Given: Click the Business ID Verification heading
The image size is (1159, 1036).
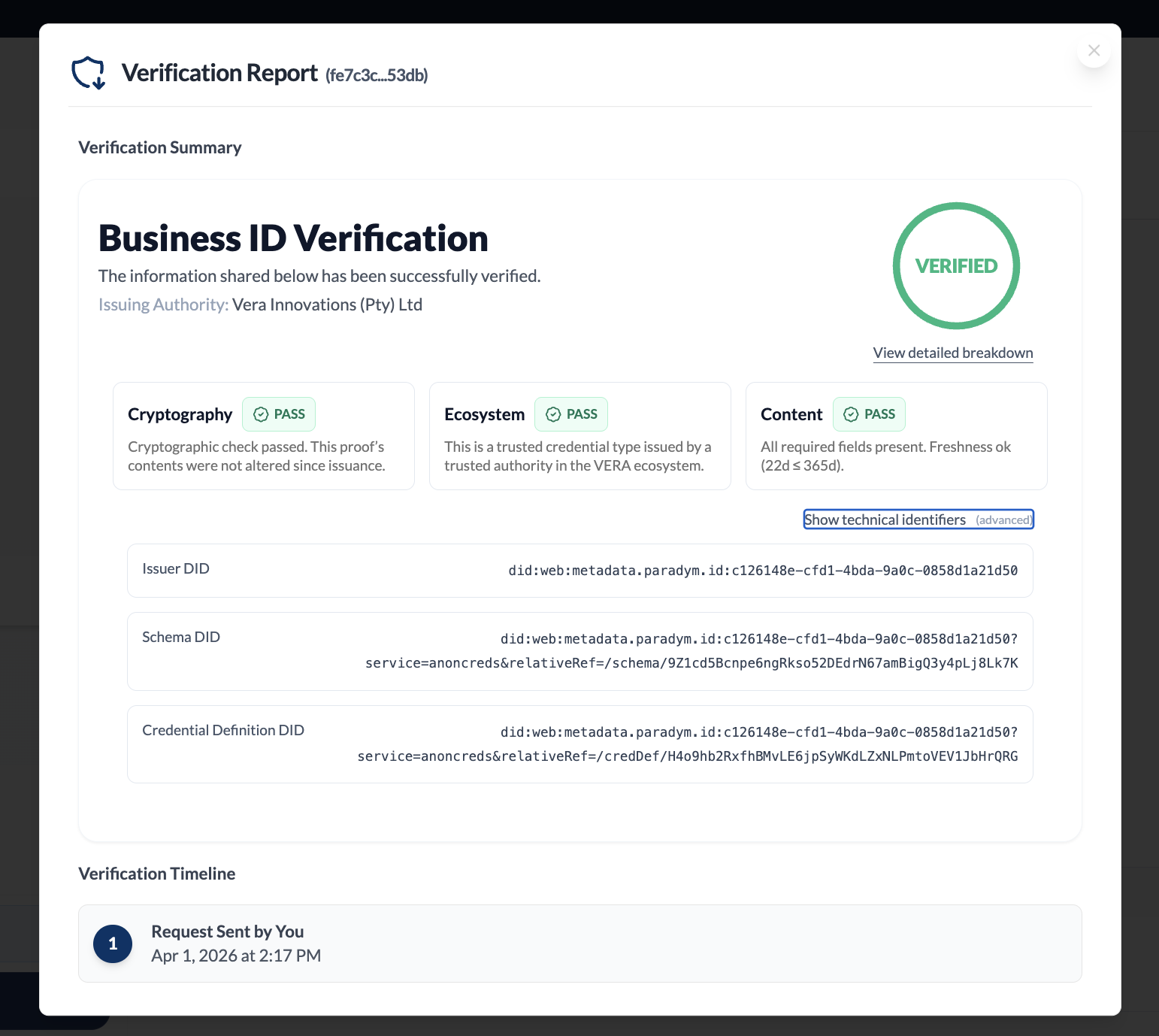Looking at the screenshot, I should [x=293, y=238].
